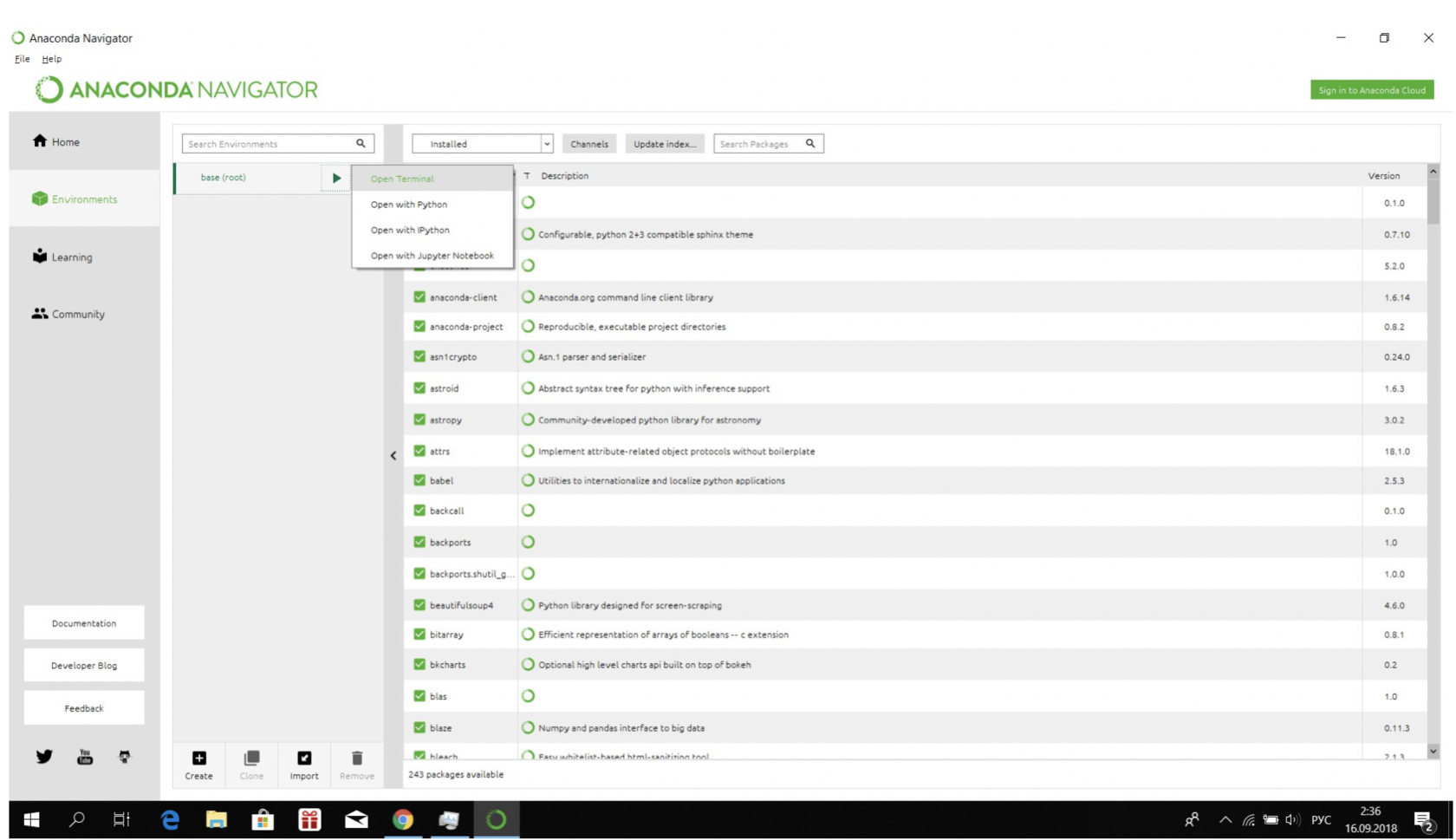The width and height of the screenshot is (1456, 840).
Task: Uncheck the bkcharts package checkbox
Action: point(419,664)
